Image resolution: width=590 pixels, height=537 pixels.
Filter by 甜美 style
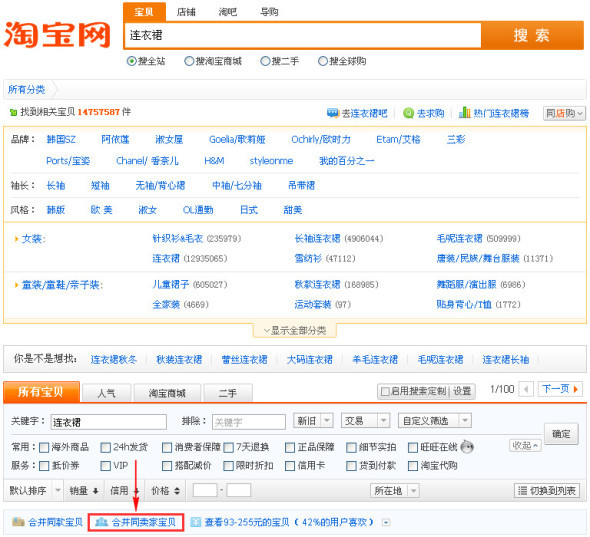point(293,210)
